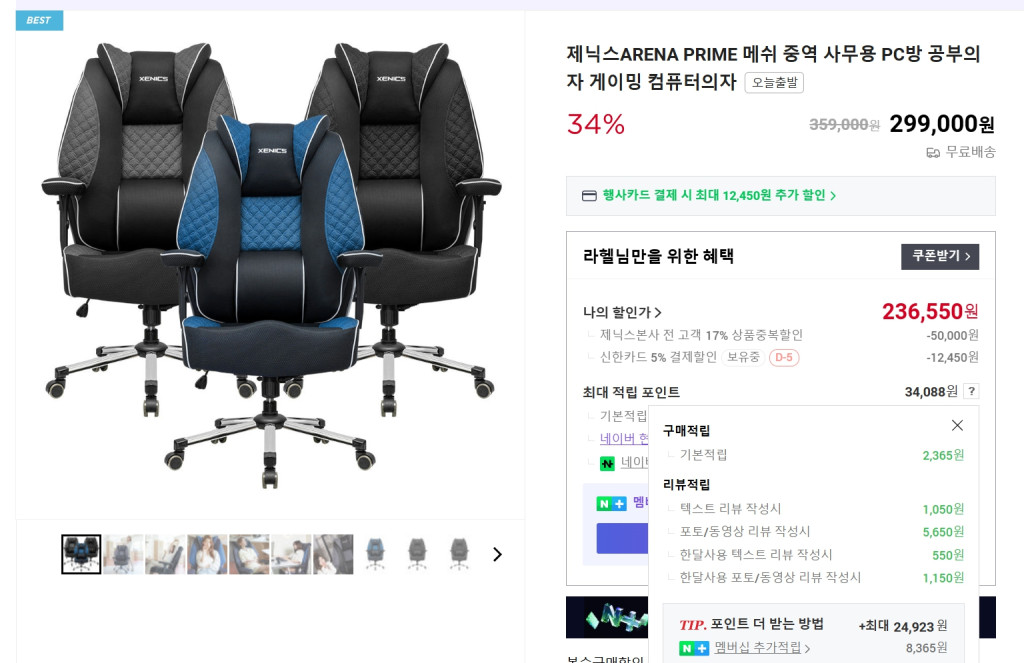Click the N+ membership badge icon

[x=611, y=504]
